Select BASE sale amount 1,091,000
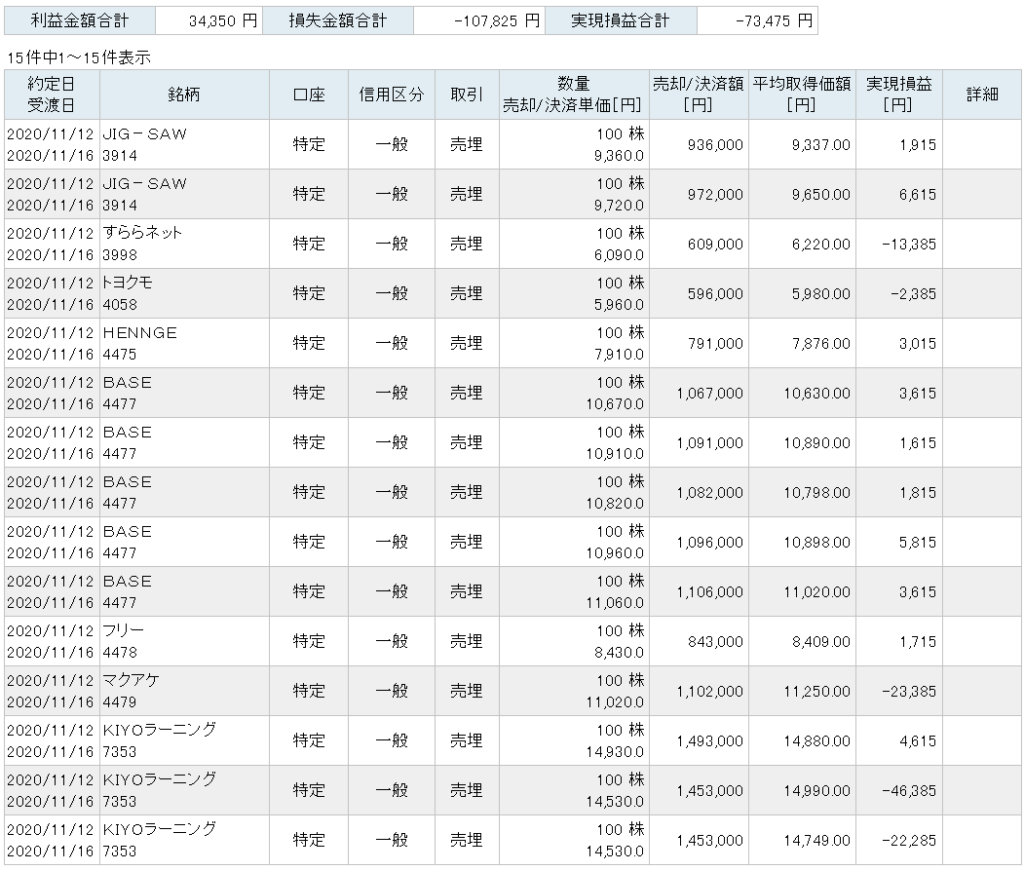 click(710, 443)
